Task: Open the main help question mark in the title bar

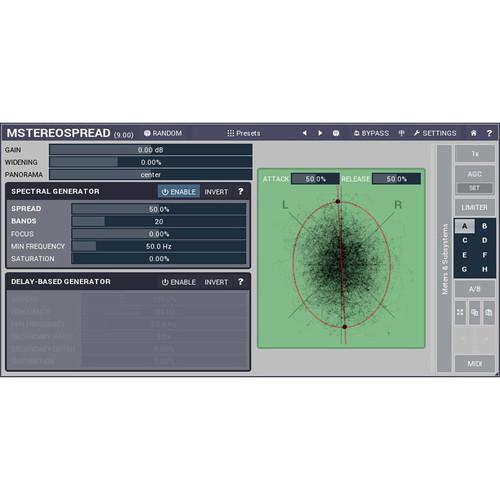Action: (x=489, y=133)
